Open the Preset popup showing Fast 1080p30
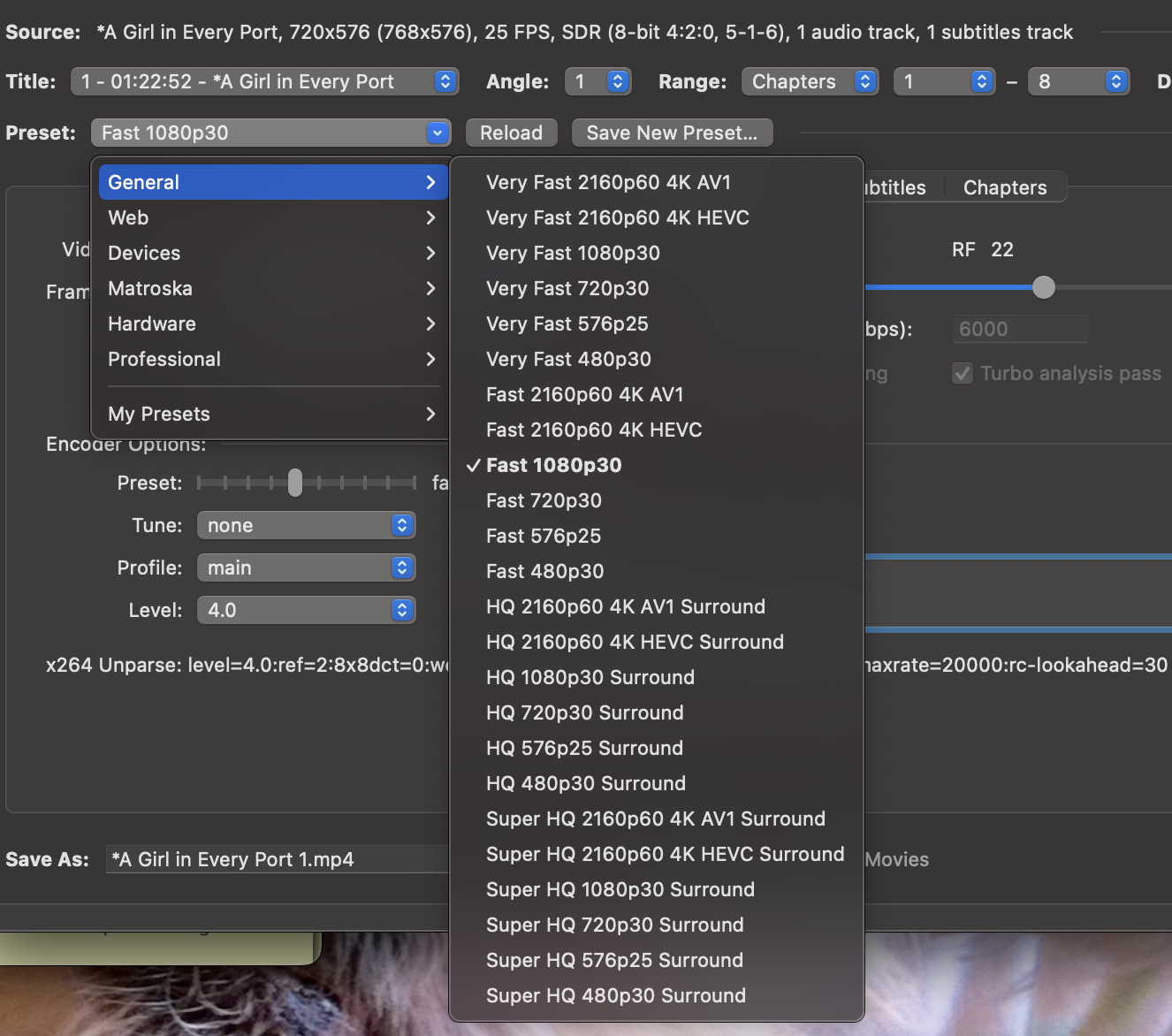The height and width of the screenshot is (1036, 1172). (x=270, y=133)
